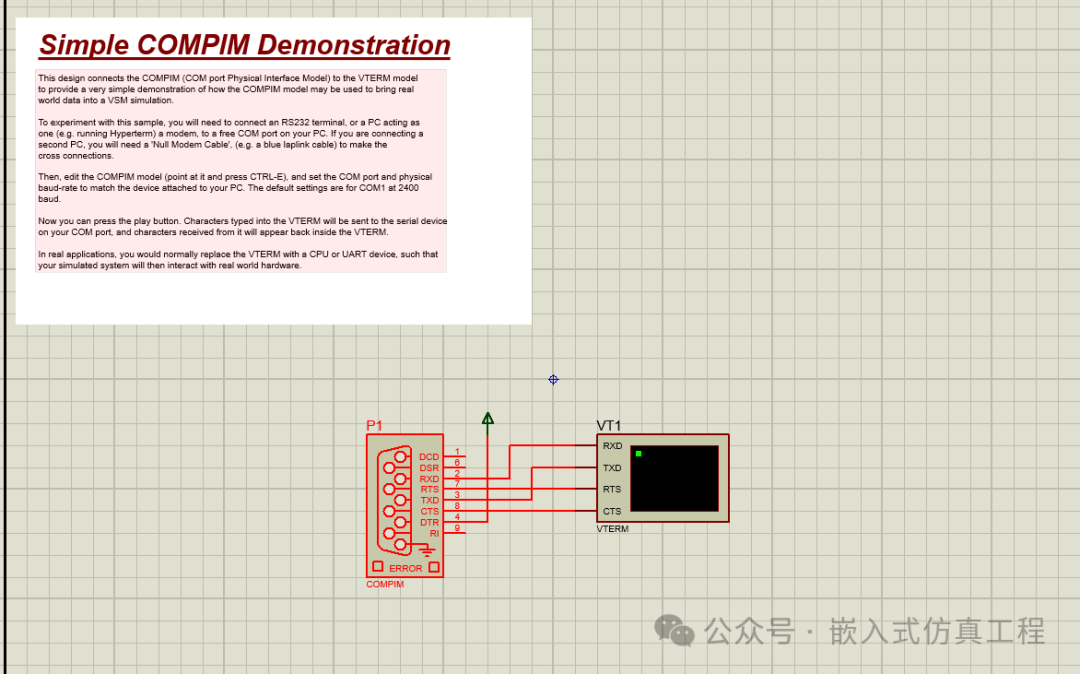Click the RI pin label on COMPIM
Image resolution: width=1080 pixels, height=674 pixels.
(x=435, y=534)
